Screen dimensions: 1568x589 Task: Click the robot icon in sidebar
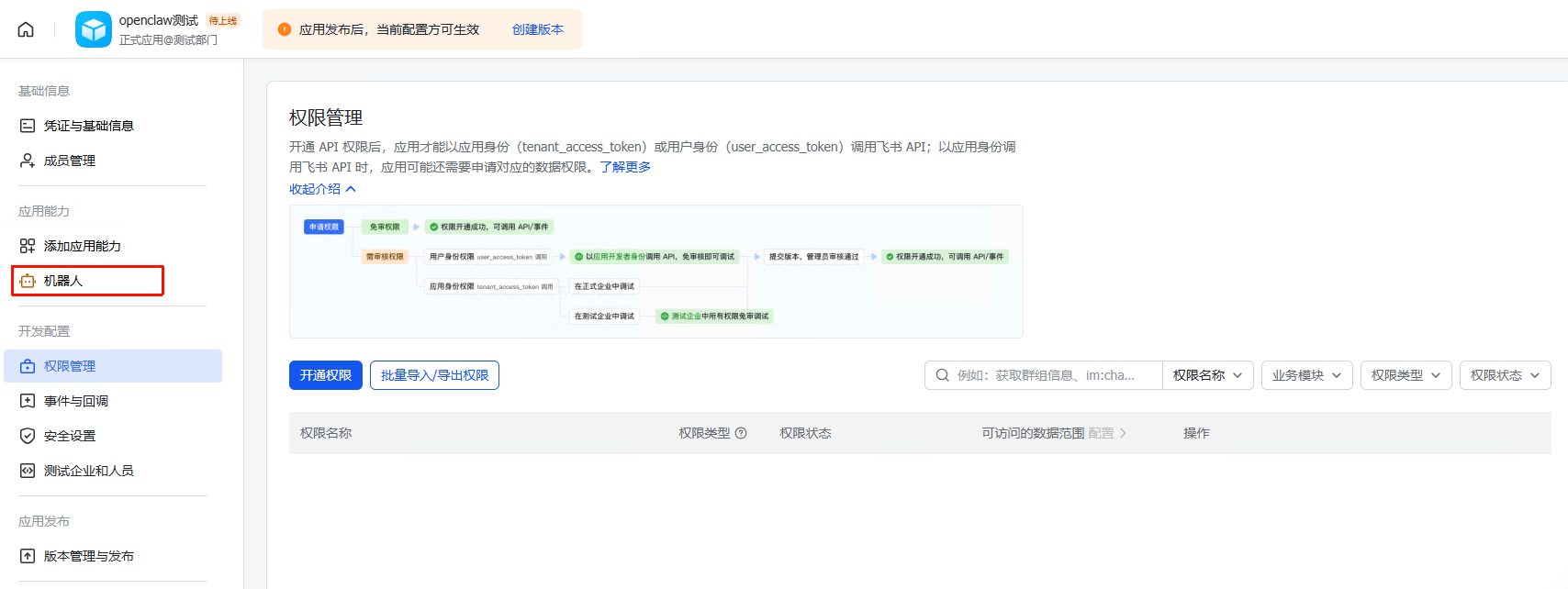pyautogui.click(x=28, y=281)
